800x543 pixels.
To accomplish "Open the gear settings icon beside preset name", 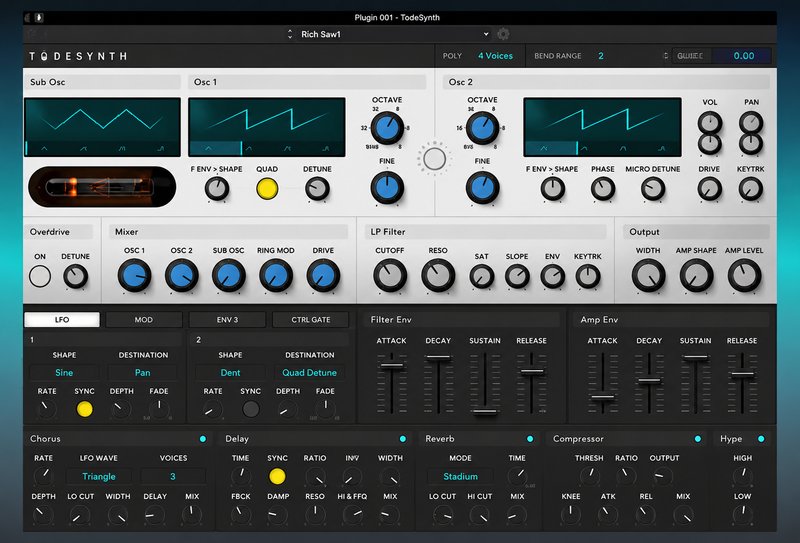I will (503, 34).
